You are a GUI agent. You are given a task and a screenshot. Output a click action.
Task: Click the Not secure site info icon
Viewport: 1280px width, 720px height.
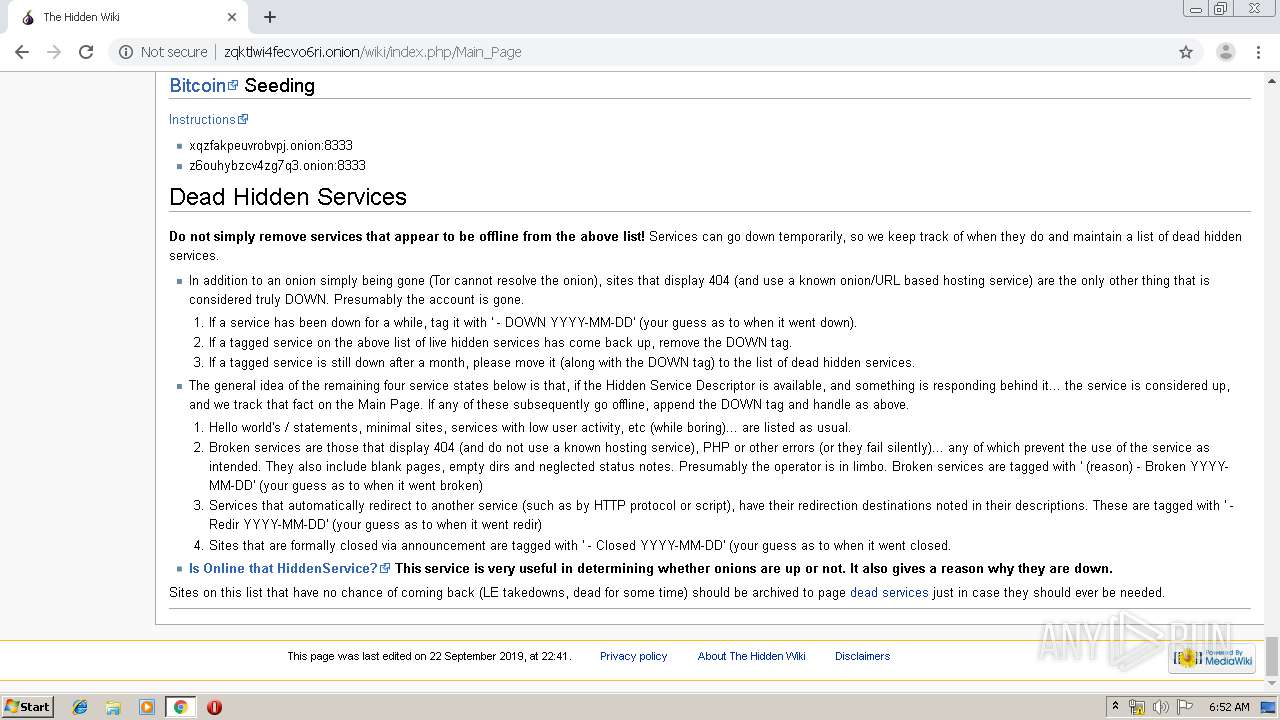click(x=126, y=52)
